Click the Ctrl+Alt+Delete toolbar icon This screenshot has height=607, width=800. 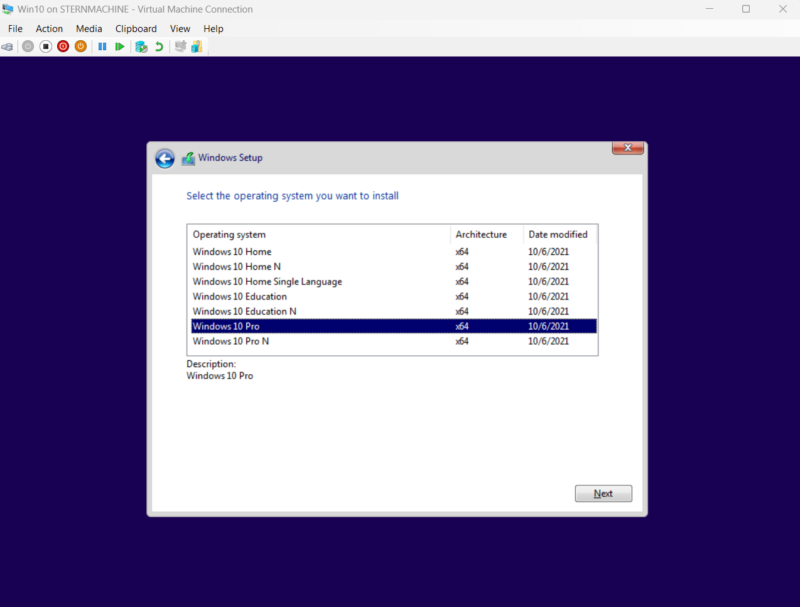tap(7, 47)
